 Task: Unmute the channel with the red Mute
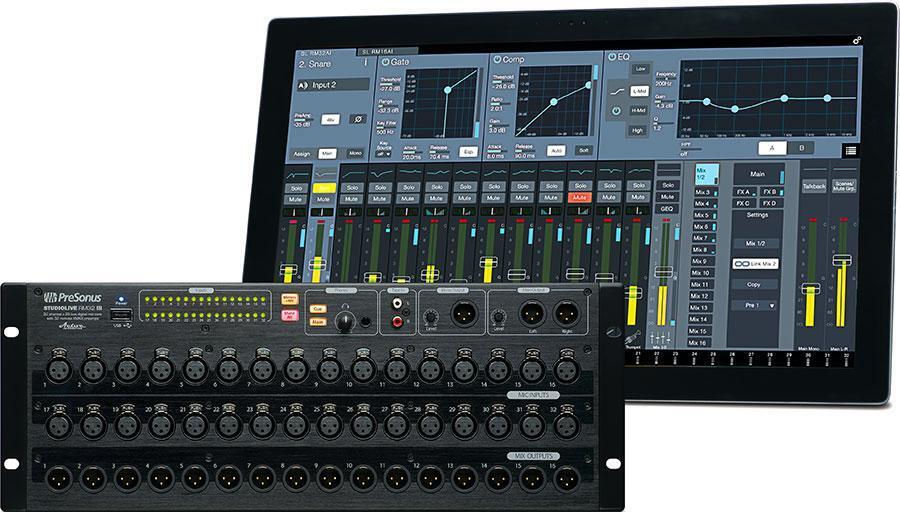click(580, 197)
